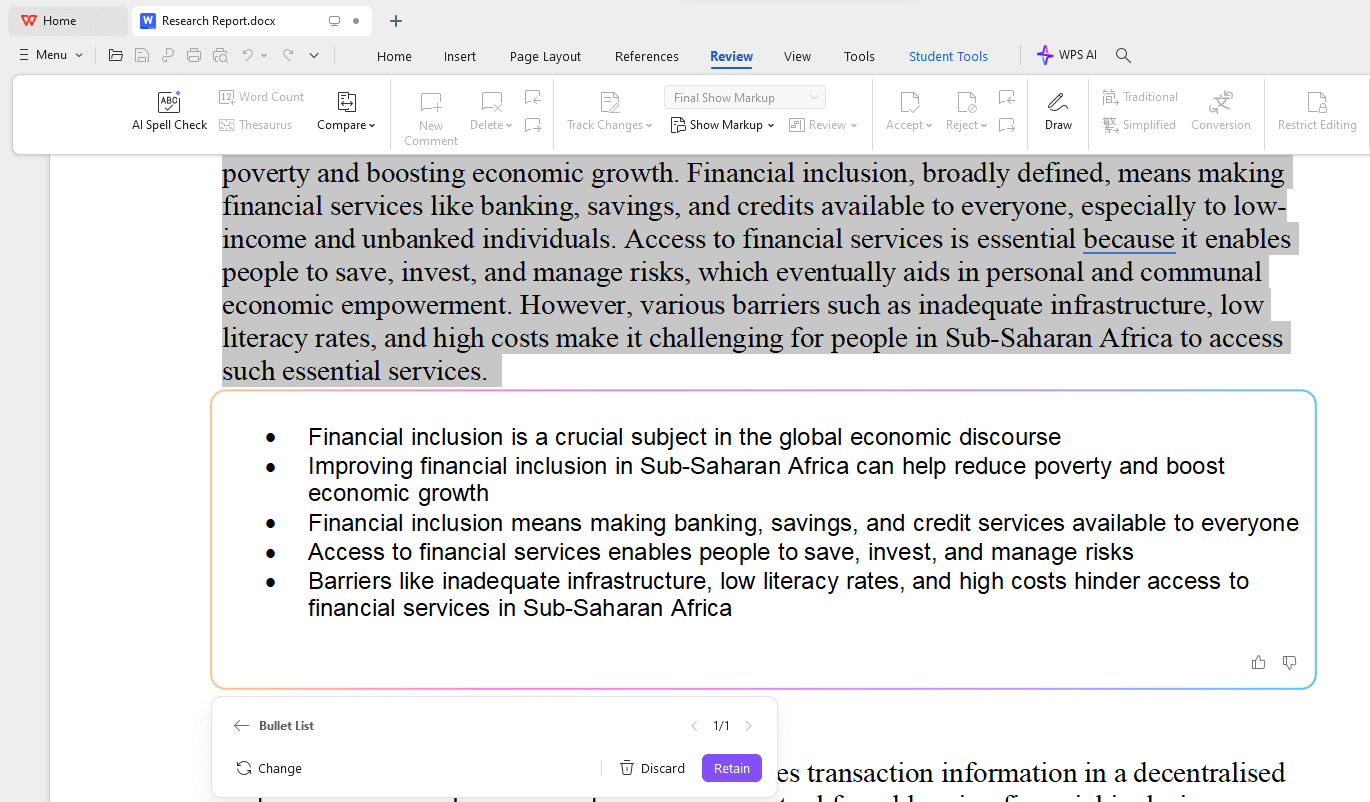
Task: Go to the previous comment
Action: click(533, 97)
